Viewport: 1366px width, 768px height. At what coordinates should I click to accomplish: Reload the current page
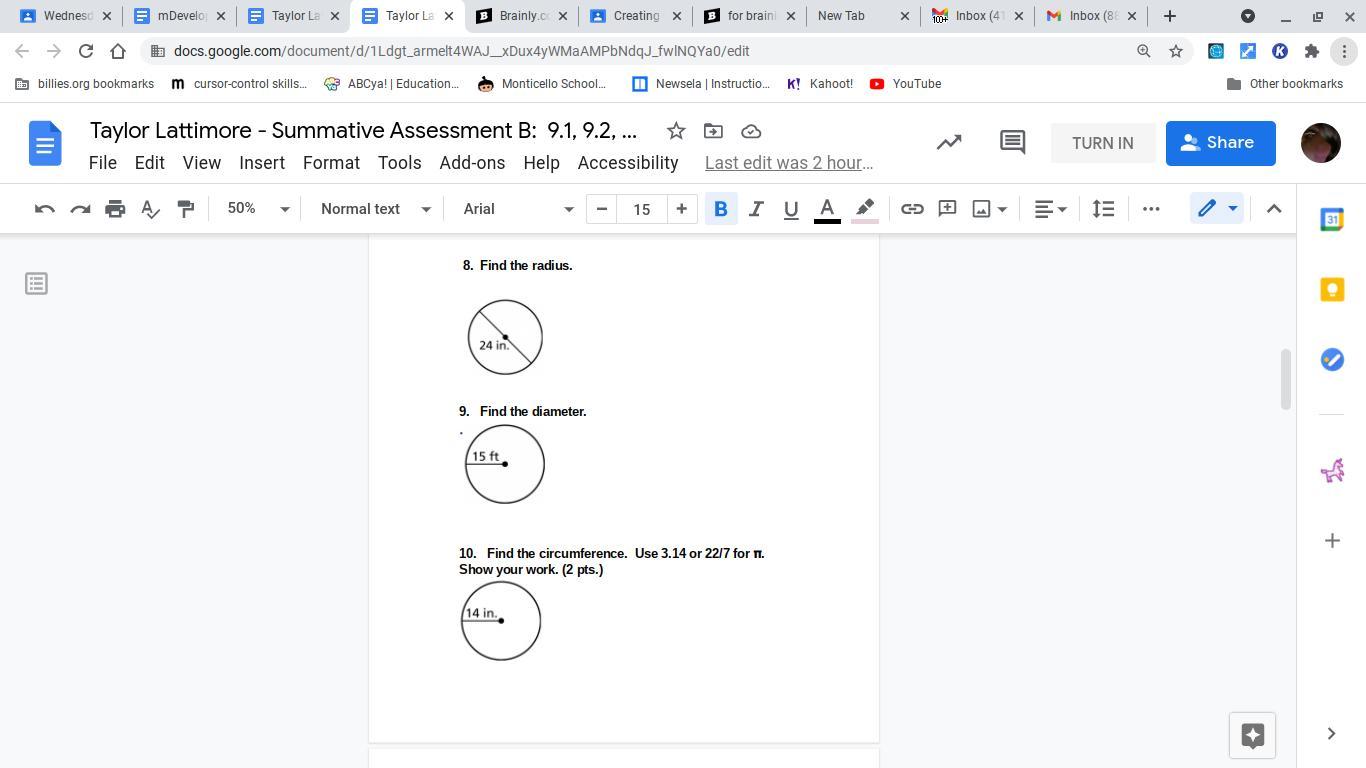(x=86, y=51)
